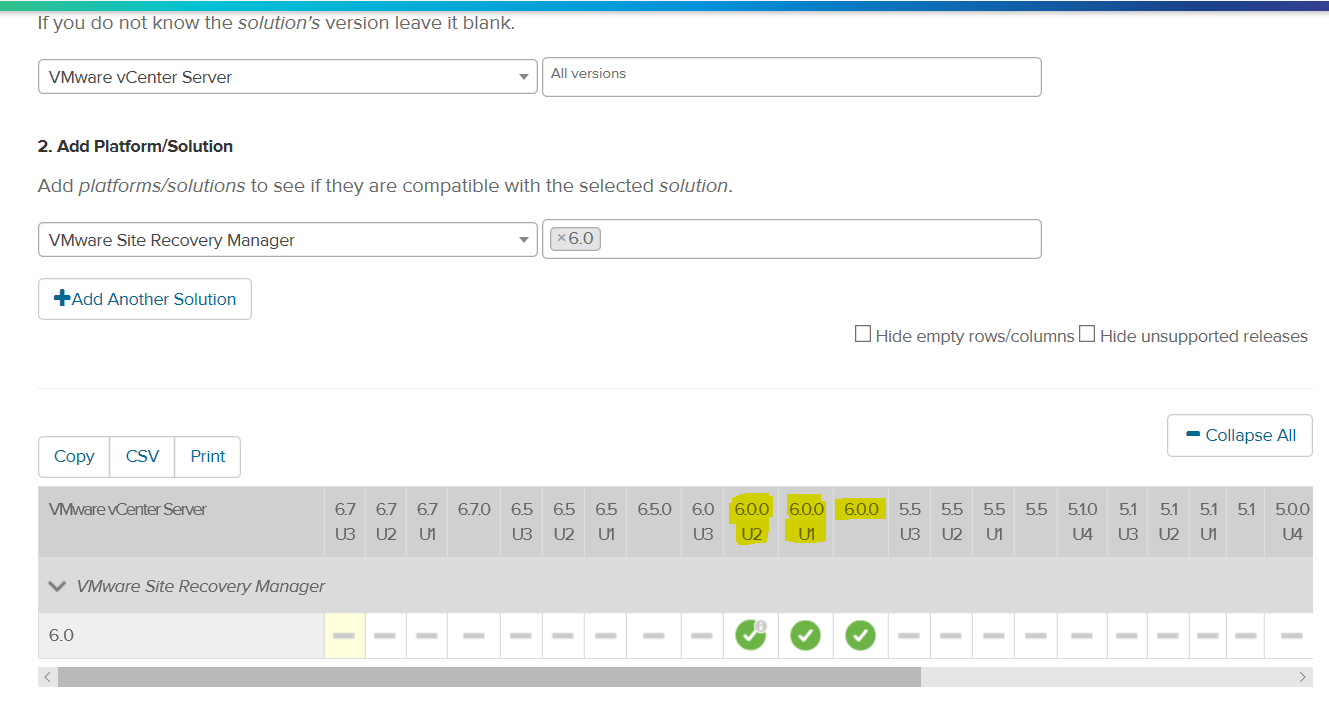Click the 6.5 U2 column header
This screenshot has height=709, width=1329.
tap(564, 521)
